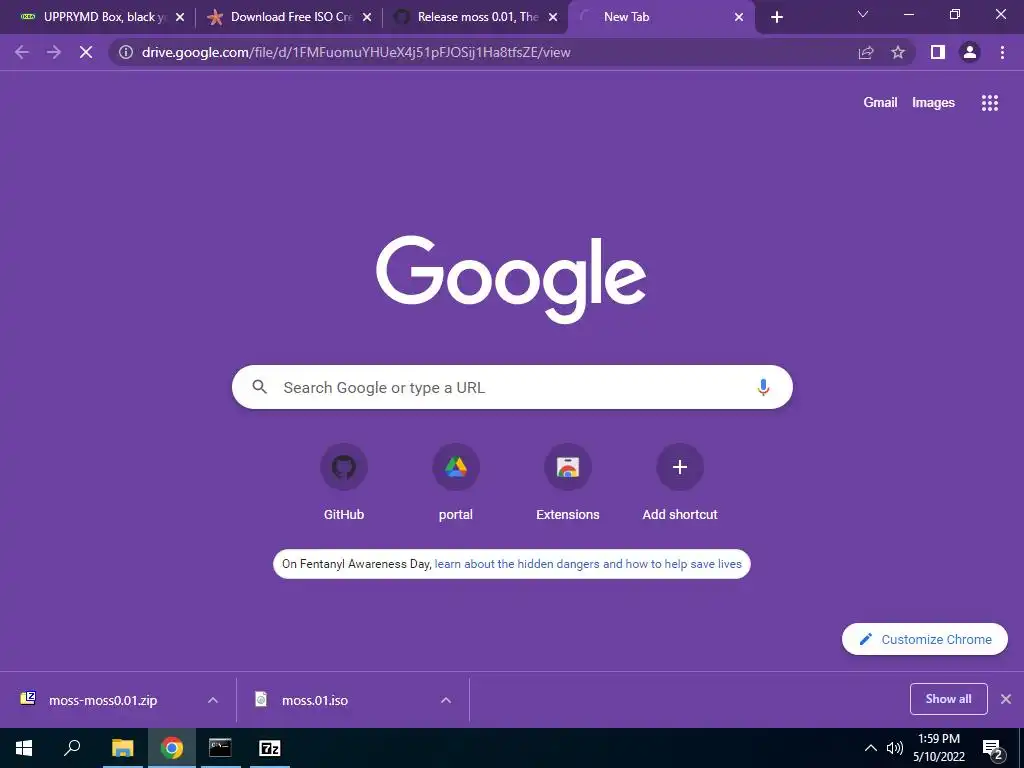Viewport: 1024px width, 768px height.
Task: Stop loading the page with X button
Action: point(86,52)
